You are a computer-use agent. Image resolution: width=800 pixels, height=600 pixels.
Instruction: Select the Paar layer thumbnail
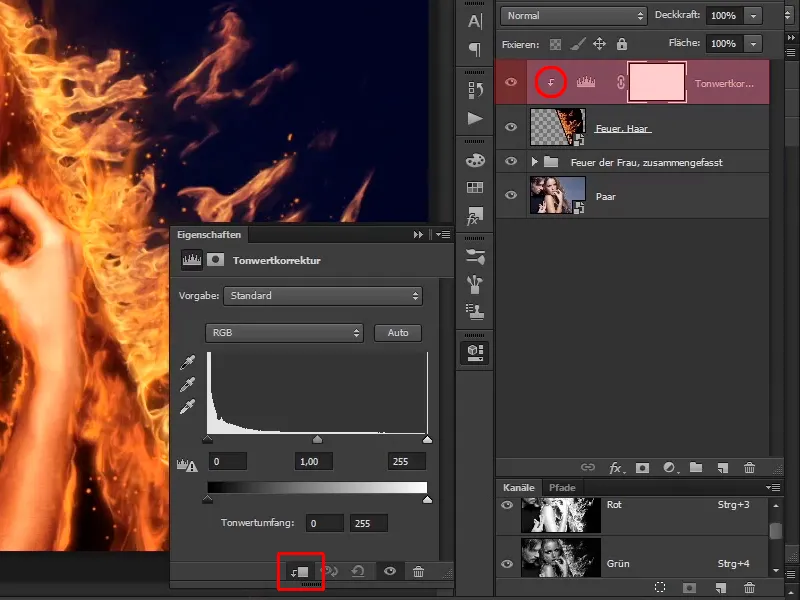point(558,195)
